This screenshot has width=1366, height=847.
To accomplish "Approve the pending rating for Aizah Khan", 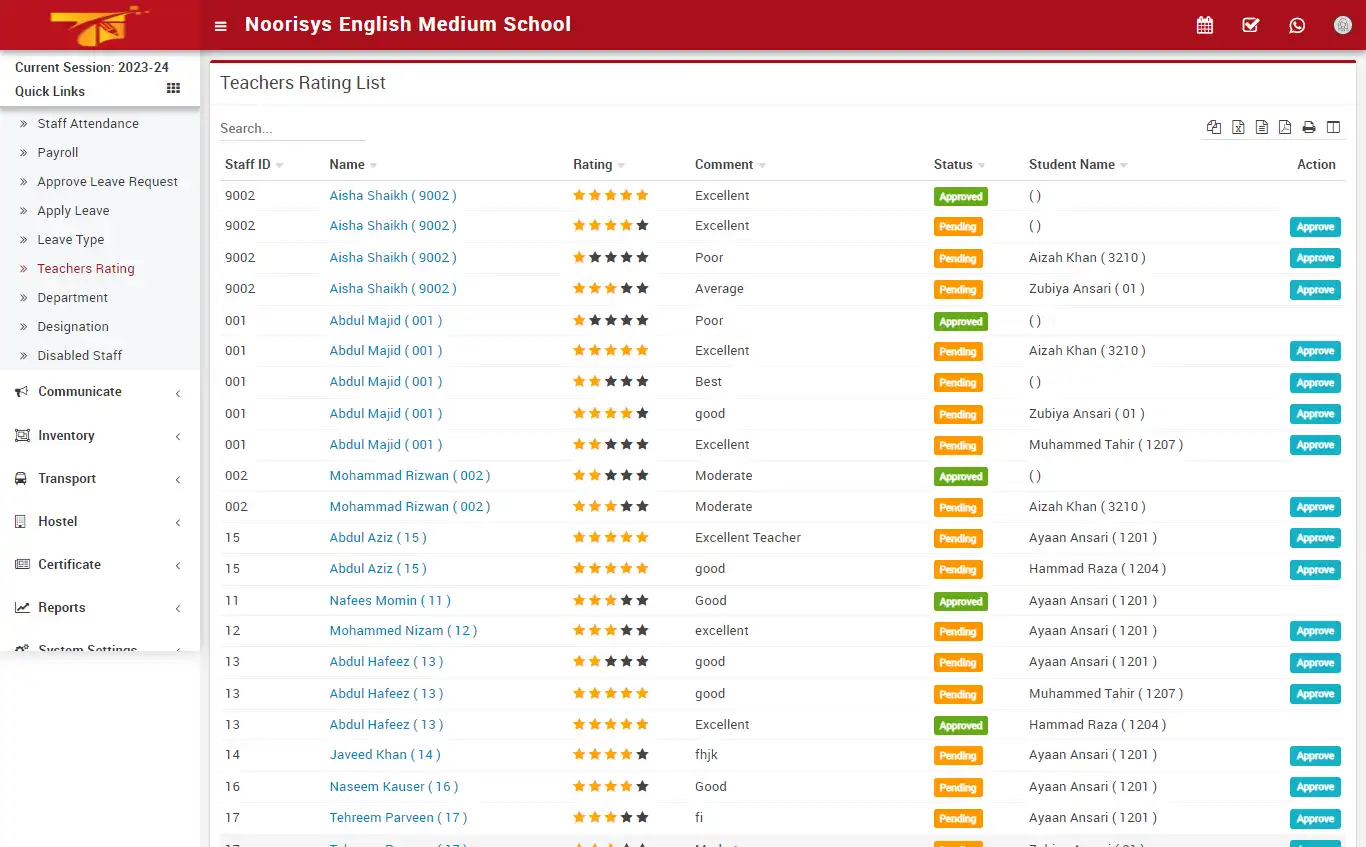I will (x=1315, y=258).
